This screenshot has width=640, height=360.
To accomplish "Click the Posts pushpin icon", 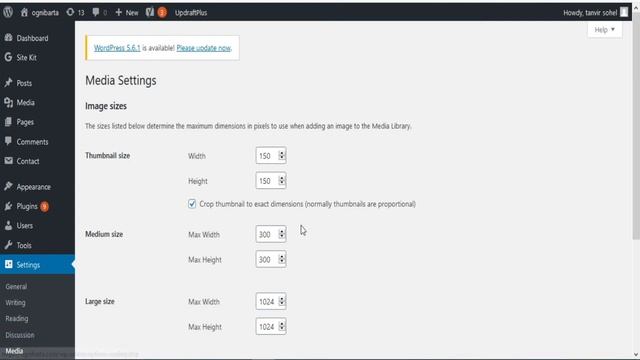I will [8, 82].
